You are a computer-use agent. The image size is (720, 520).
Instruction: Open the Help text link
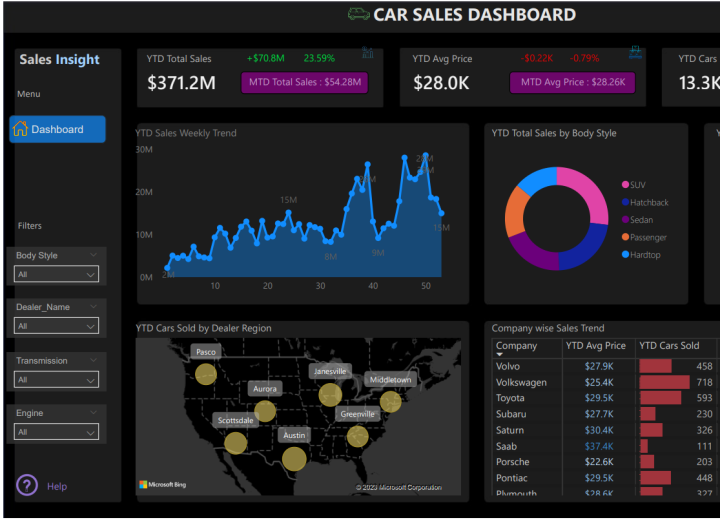[57, 486]
